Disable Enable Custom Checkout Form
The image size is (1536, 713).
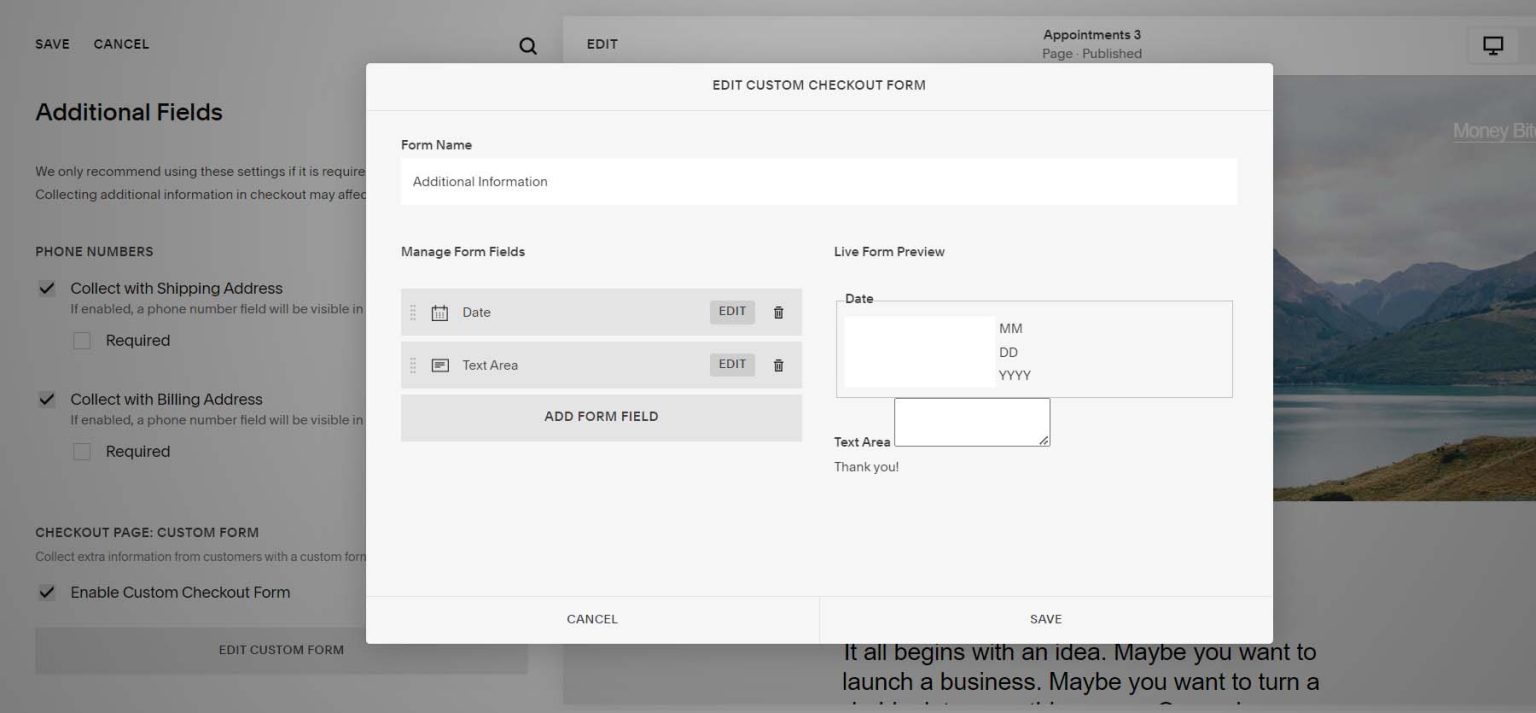point(46,592)
